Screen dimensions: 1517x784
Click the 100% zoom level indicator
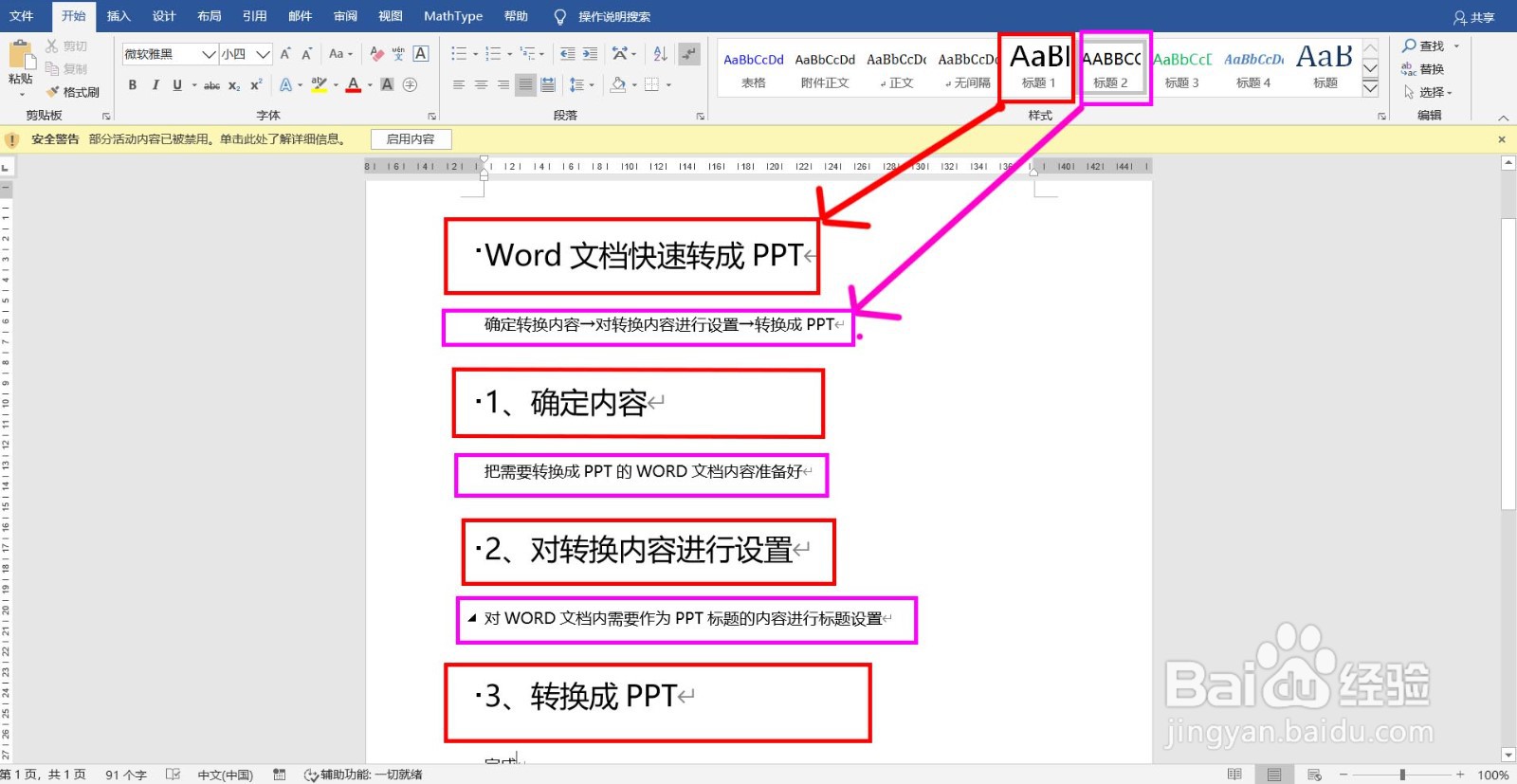(1493, 775)
